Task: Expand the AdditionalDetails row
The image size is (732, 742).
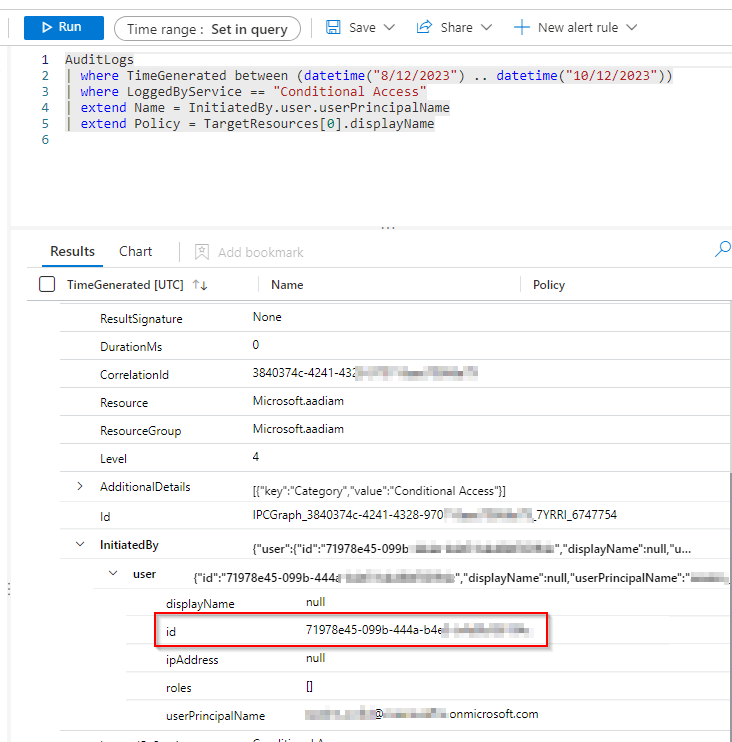Action: pos(80,487)
